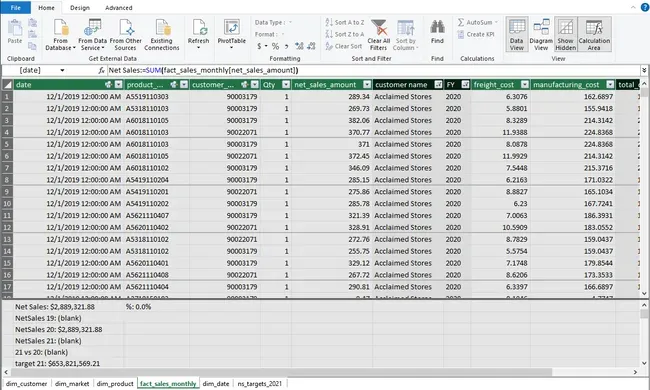Open Existing Connections
The width and height of the screenshot is (650, 390).
tap(162, 35)
